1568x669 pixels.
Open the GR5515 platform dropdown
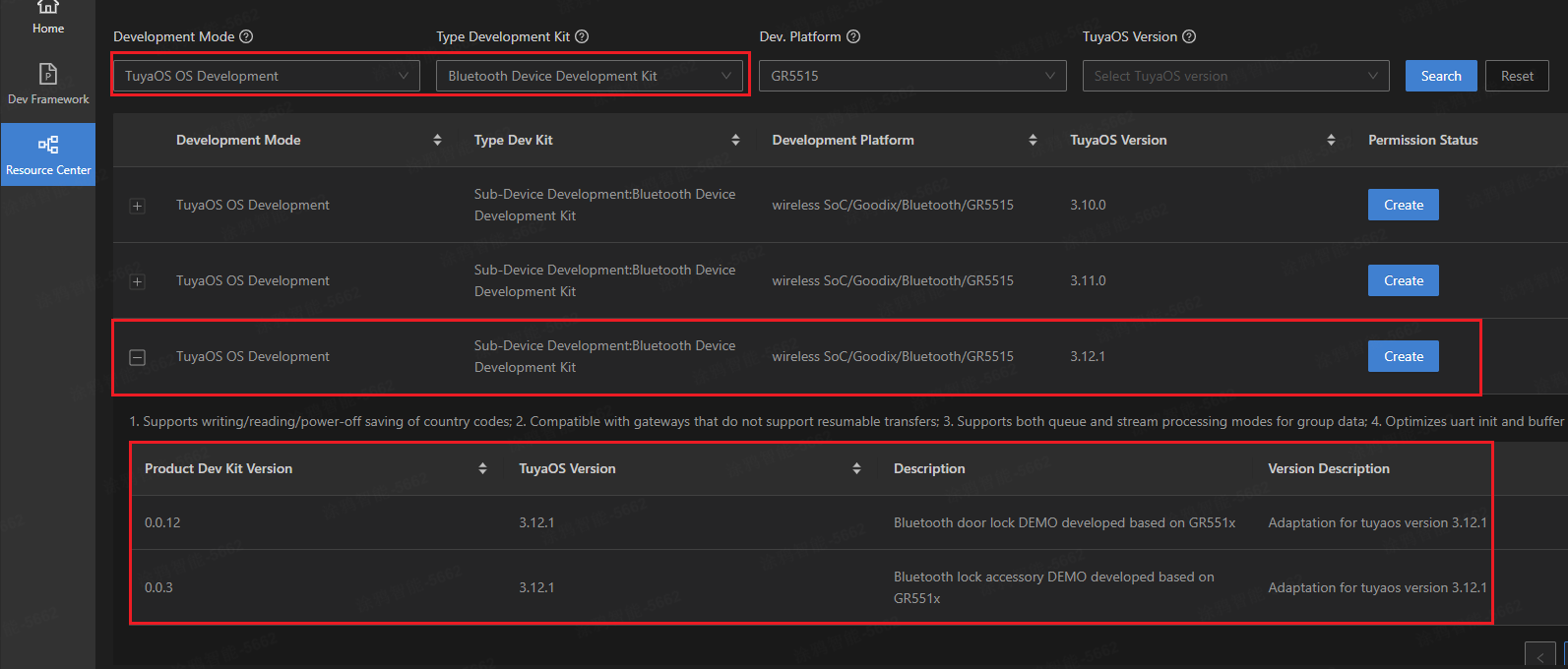coord(912,76)
